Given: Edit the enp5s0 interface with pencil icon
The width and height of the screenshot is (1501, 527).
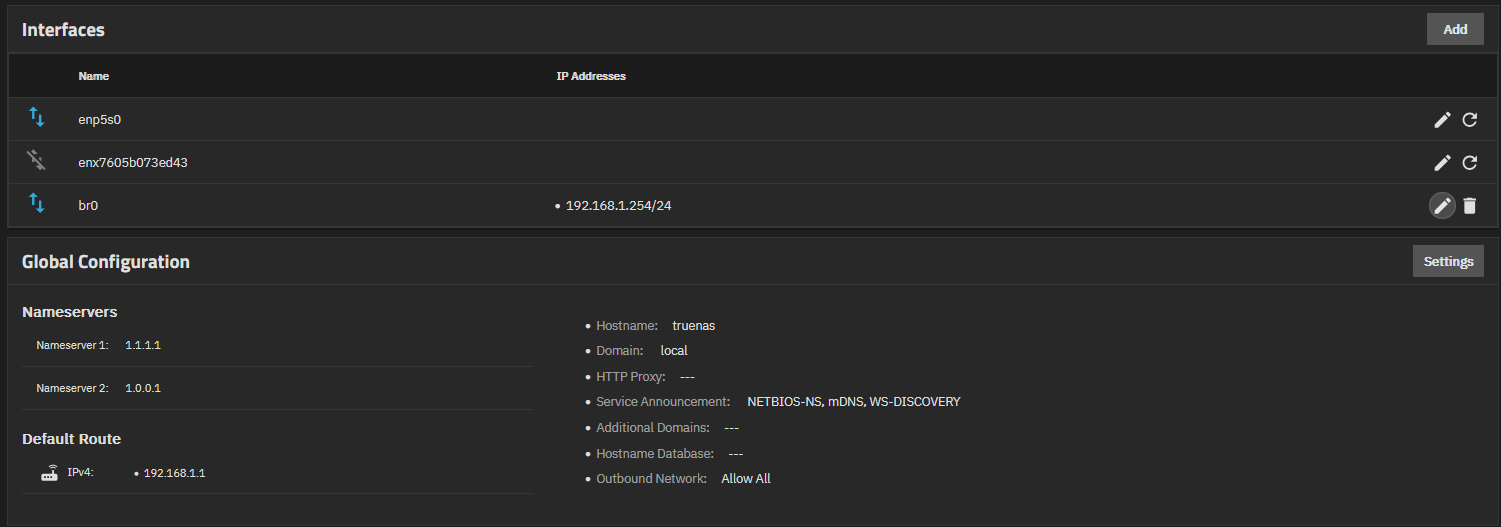Looking at the screenshot, I should [1442, 120].
